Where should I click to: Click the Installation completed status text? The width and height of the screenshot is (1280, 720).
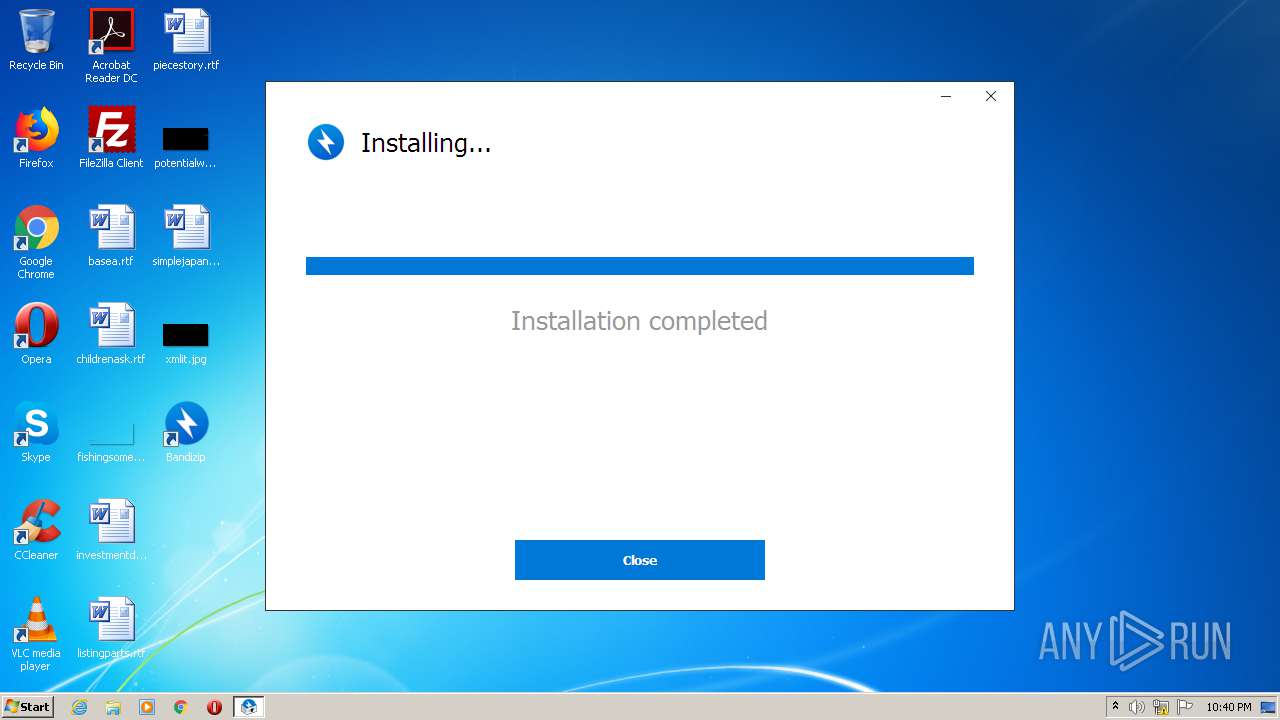(639, 321)
